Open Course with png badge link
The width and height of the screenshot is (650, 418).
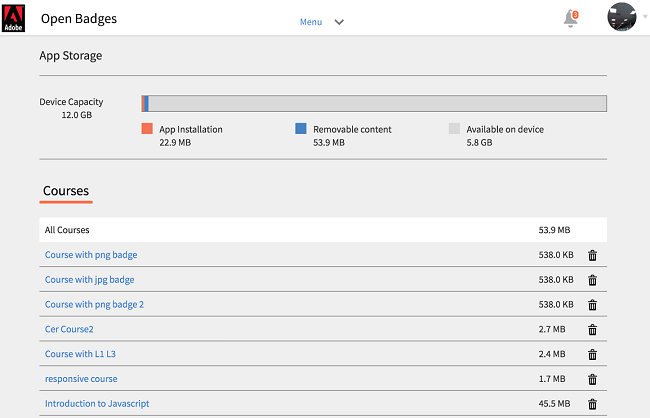pyautogui.click(x=91, y=255)
